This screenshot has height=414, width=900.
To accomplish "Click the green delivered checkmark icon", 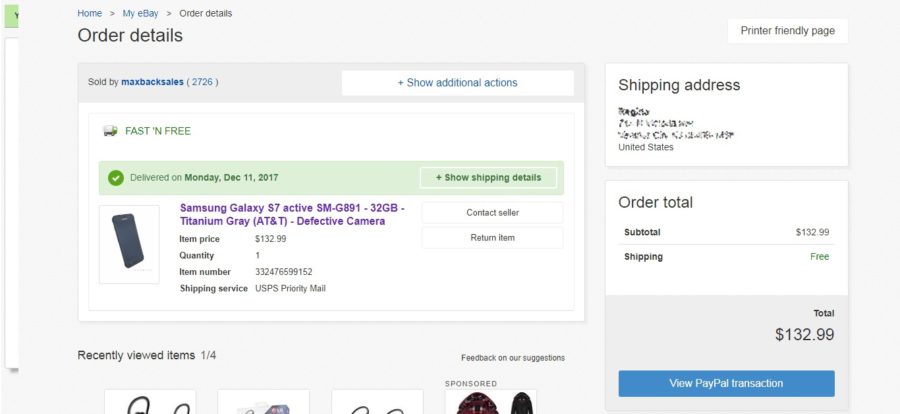I will point(116,178).
